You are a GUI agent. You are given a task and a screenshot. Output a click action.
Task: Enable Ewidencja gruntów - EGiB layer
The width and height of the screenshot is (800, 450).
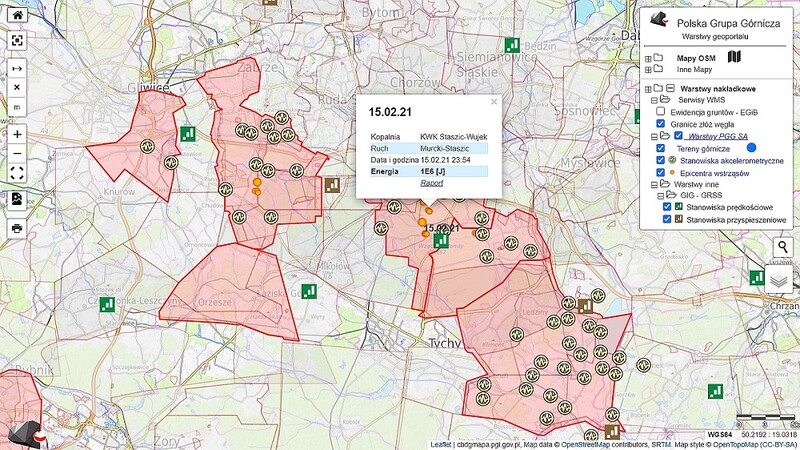tap(660, 111)
